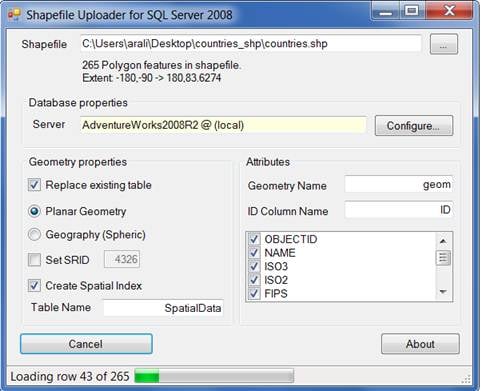482x391 pixels.
Task: Open the Configure... database dialog
Action: coord(414,126)
